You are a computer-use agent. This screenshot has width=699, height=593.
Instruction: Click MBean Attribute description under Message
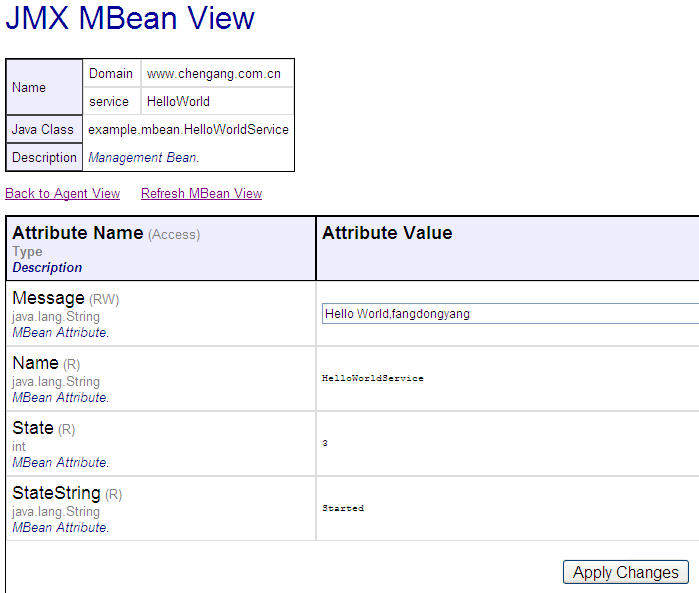pos(61,333)
